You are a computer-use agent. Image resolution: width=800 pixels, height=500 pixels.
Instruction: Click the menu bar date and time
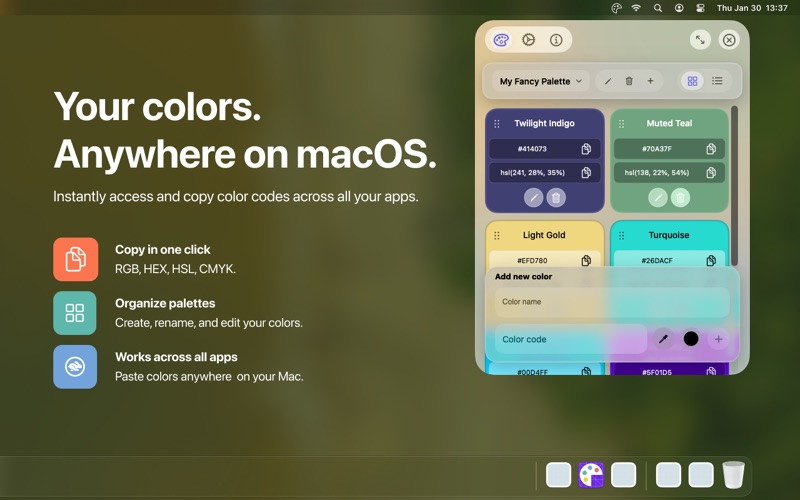tap(752, 8)
